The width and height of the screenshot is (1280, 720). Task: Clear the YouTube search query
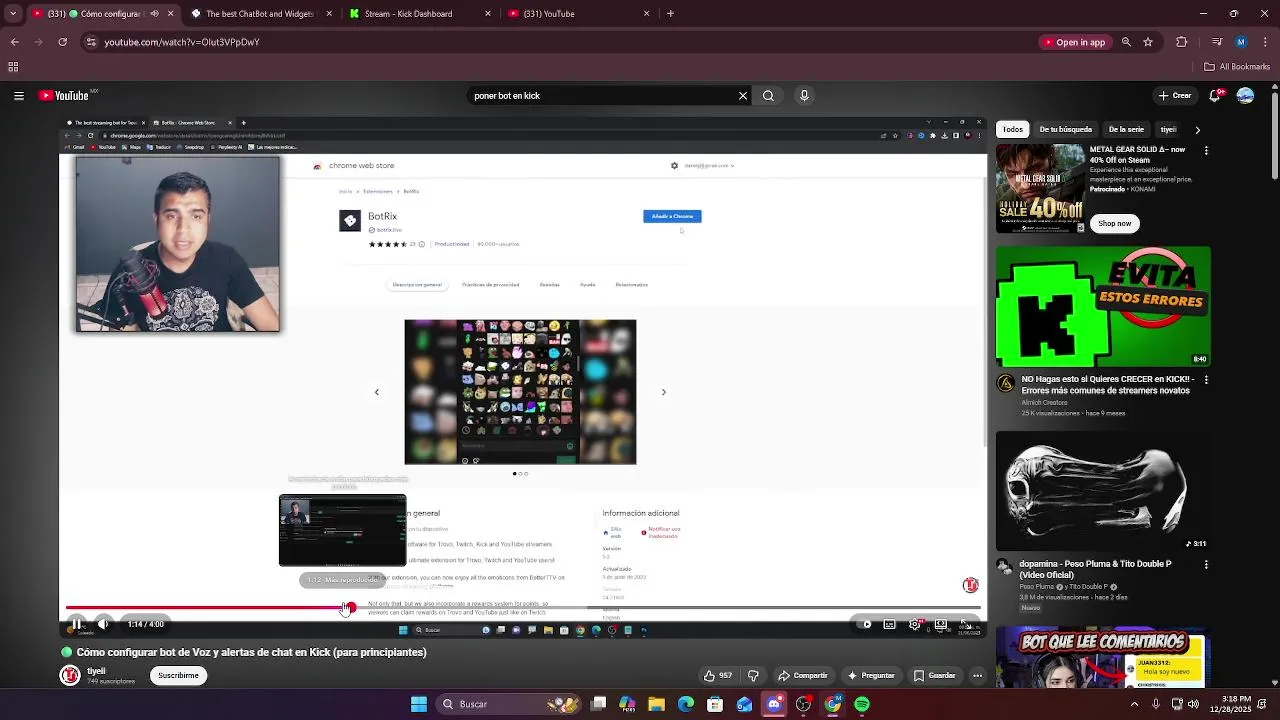[x=743, y=96]
